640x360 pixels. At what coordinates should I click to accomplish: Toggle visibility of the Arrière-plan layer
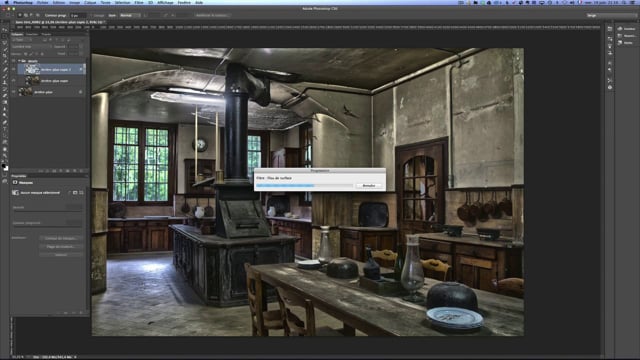13,92
